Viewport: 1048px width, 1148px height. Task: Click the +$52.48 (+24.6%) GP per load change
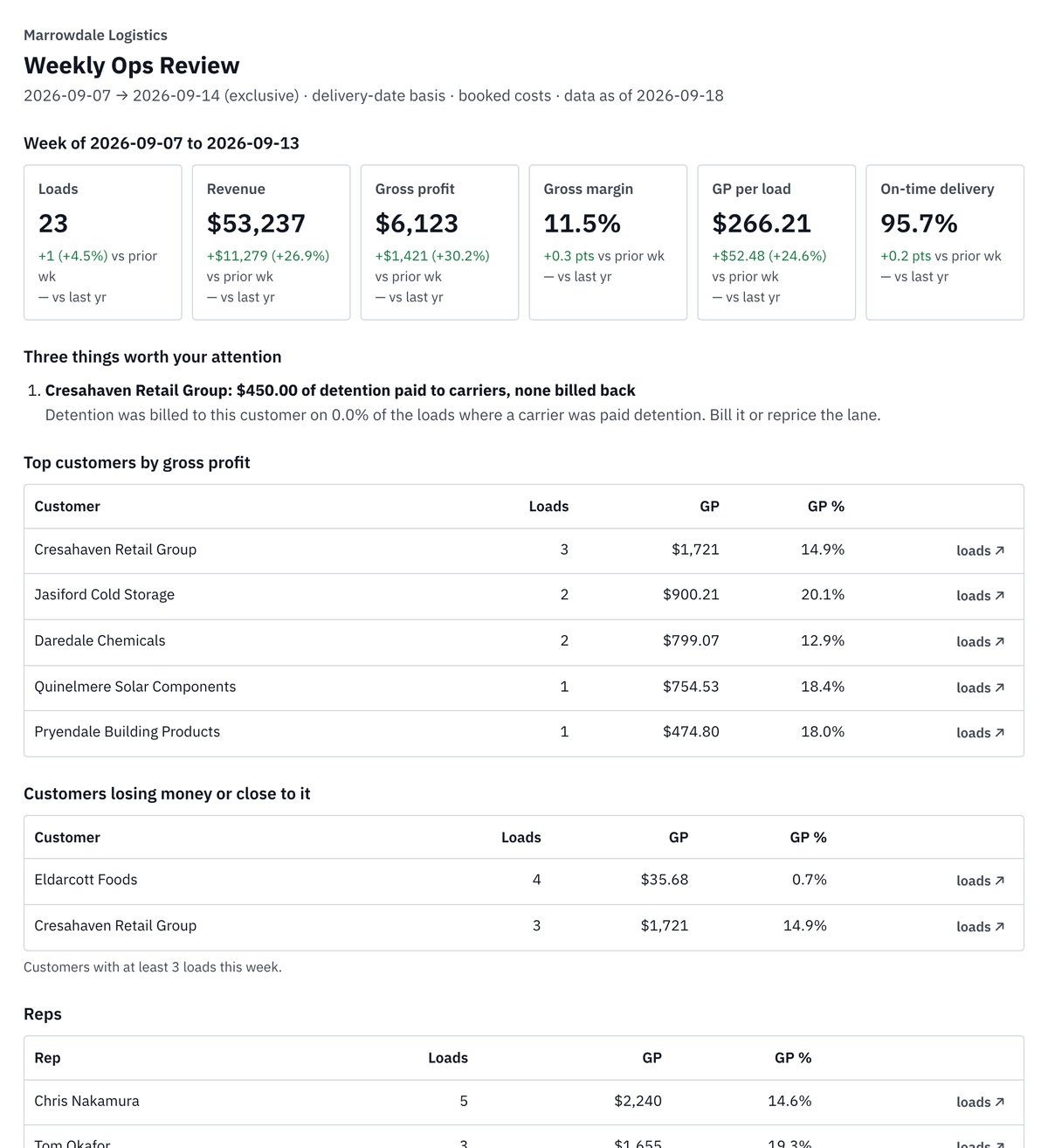[769, 256]
